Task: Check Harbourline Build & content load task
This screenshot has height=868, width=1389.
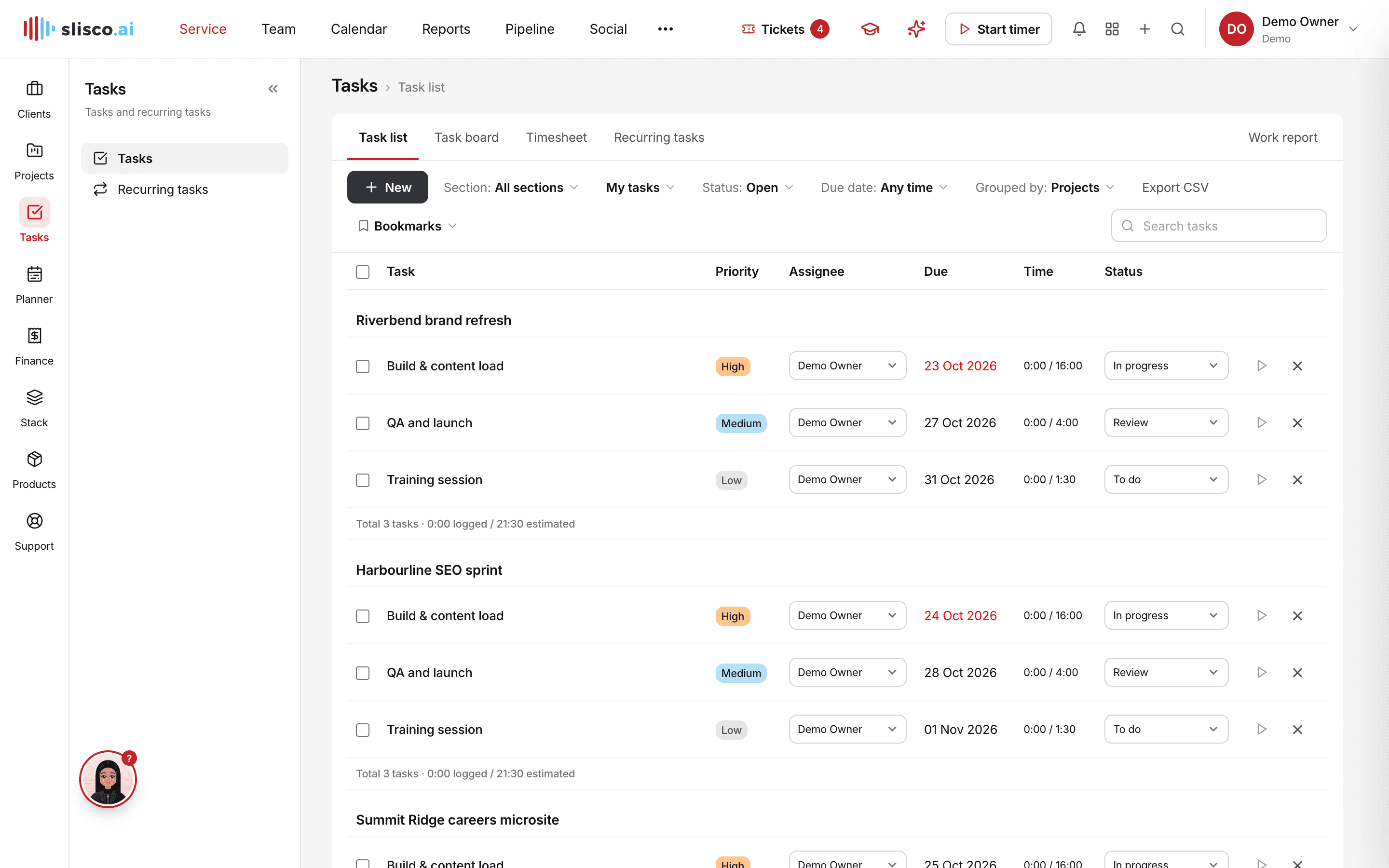Action: point(363,616)
